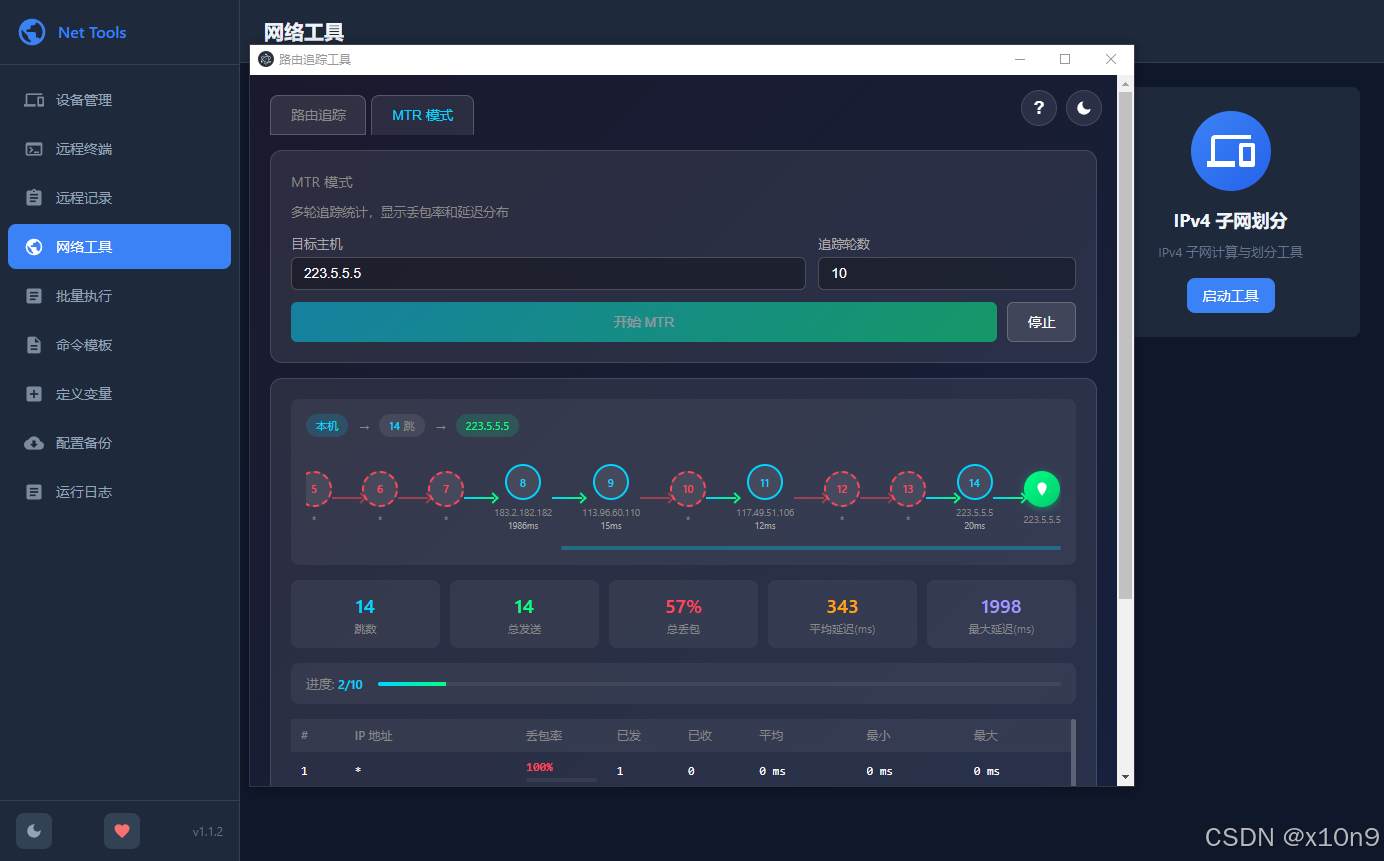Open 远程记录 in the sidebar
This screenshot has height=861, width=1384.
(x=119, y=198)
